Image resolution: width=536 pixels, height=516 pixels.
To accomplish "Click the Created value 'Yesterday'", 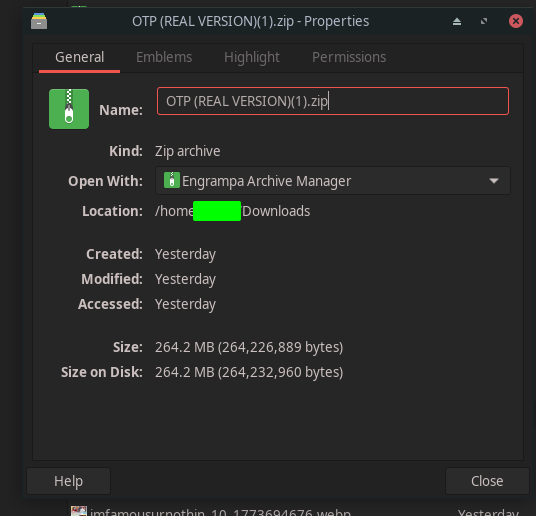I will click(x=185, y=254).
